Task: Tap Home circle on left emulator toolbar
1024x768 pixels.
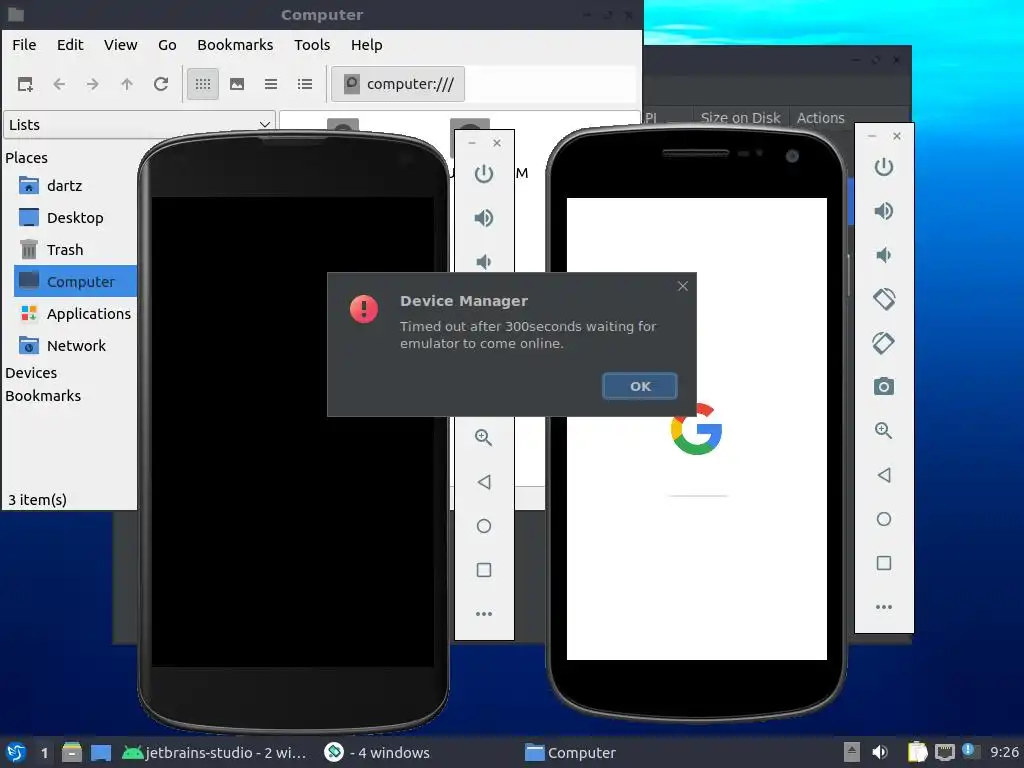Action: [484, 526]
